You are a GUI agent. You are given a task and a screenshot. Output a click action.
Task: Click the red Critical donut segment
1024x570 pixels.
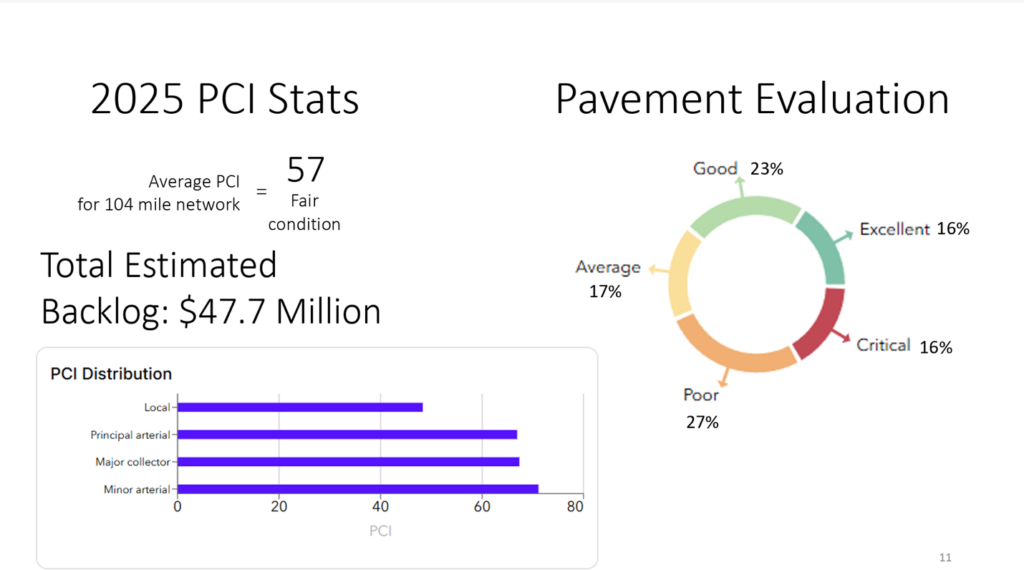820,322
